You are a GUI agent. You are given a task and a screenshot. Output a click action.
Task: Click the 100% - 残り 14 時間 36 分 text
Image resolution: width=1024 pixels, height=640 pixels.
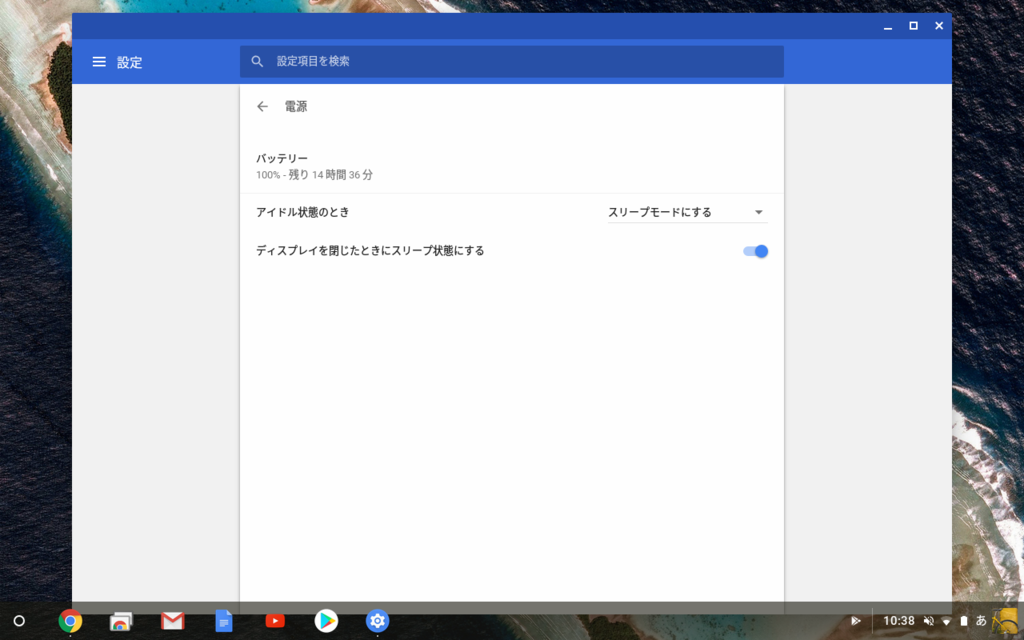pyautogui.click(x=314, y=175)
